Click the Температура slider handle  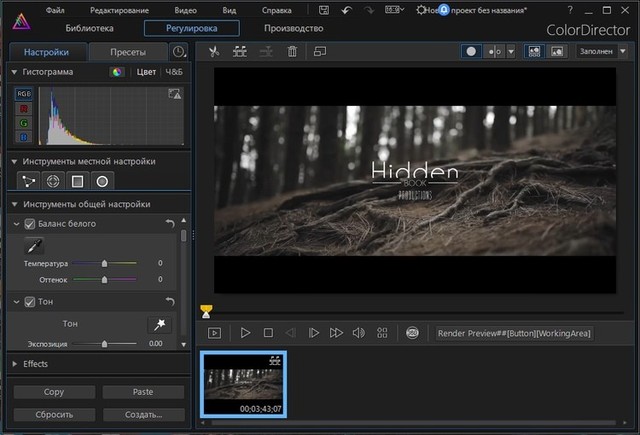click(x=105, y=264)
